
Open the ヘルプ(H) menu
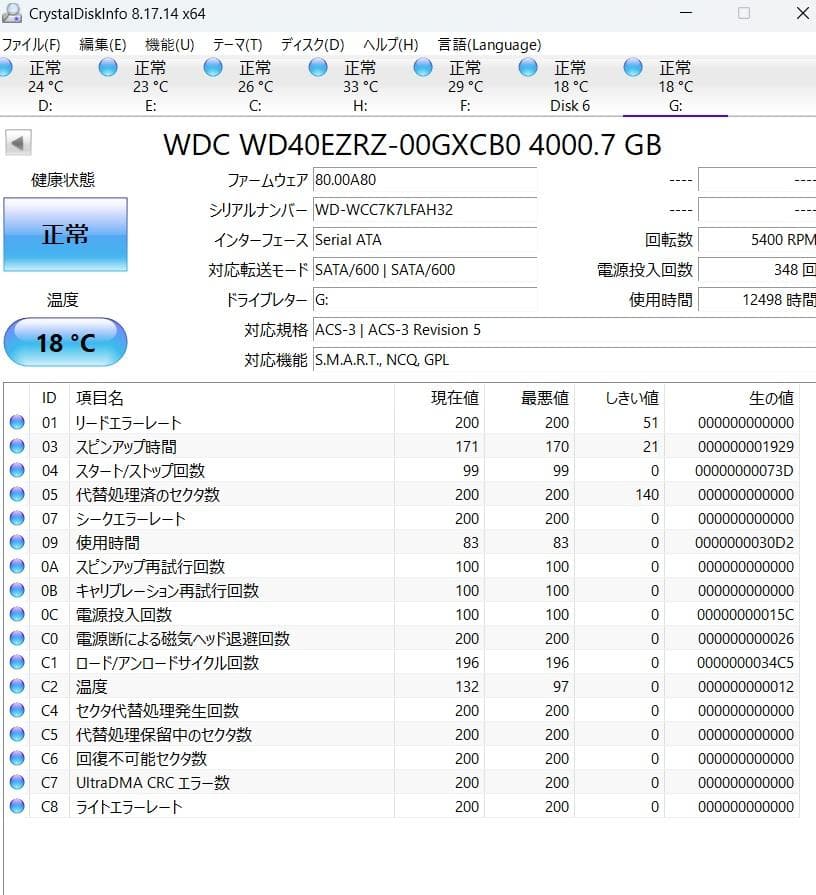[391, 45]
